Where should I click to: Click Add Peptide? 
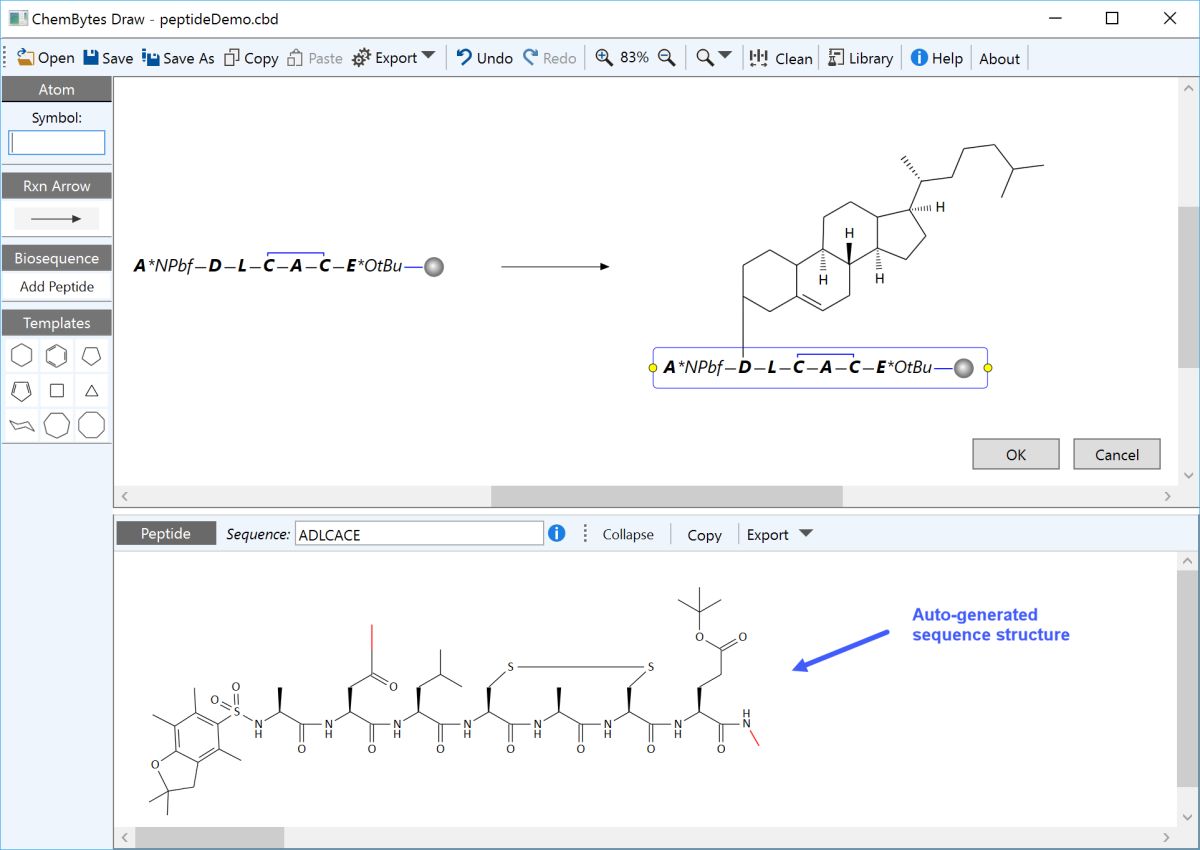click(57, 287)
